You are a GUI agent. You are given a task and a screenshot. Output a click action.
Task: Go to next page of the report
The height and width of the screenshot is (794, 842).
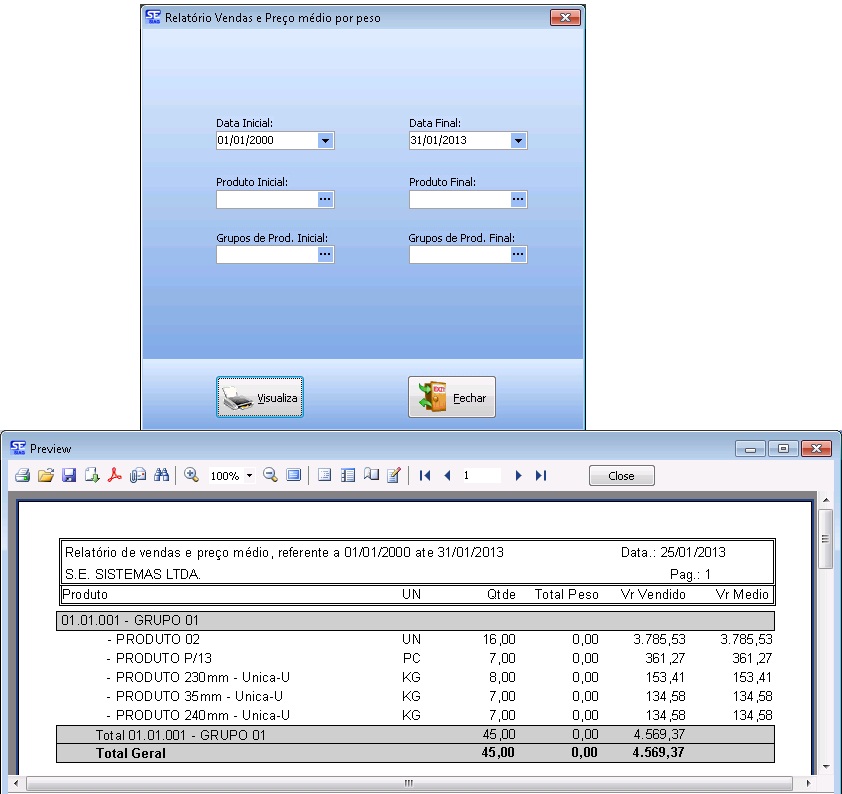tap(518, 476)
